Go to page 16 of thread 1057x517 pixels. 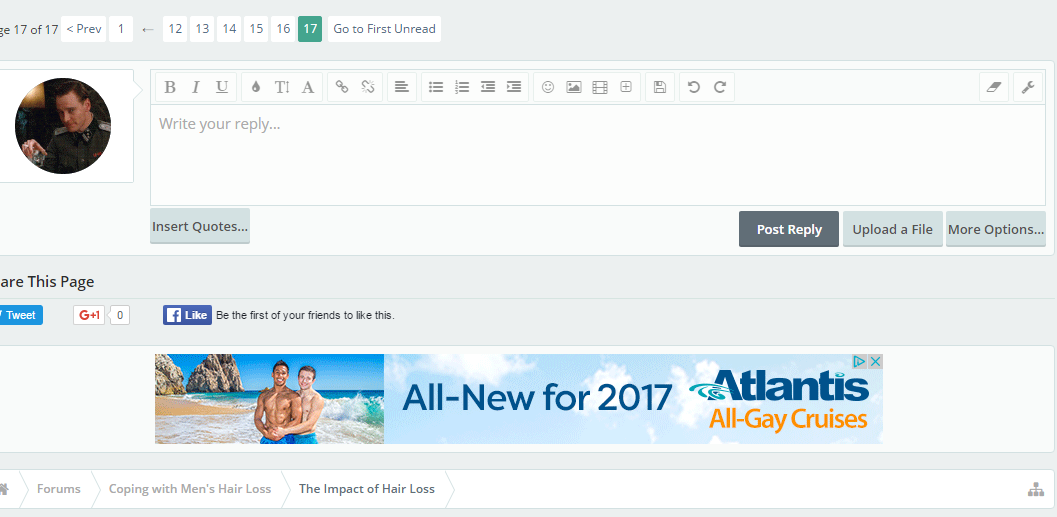point(283,29)
